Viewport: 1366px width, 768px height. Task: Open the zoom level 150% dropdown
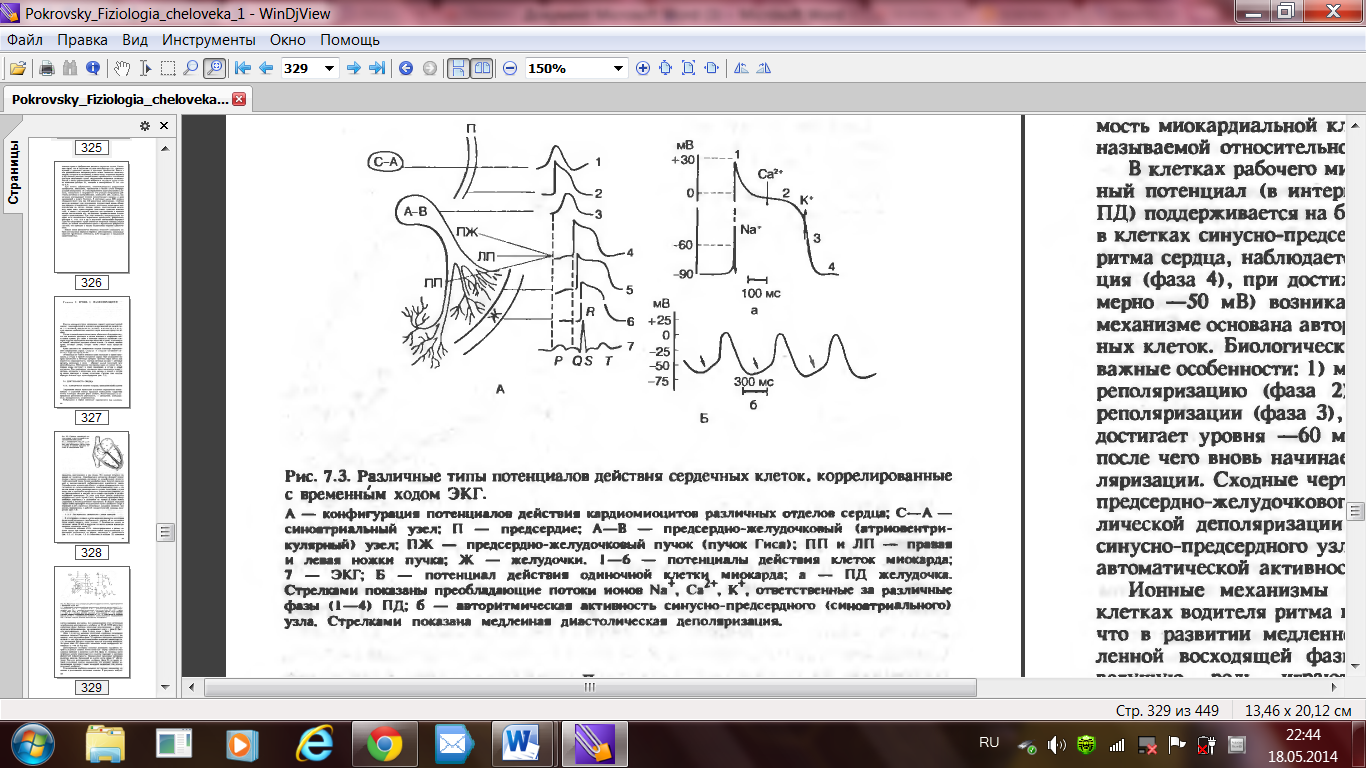619,68
